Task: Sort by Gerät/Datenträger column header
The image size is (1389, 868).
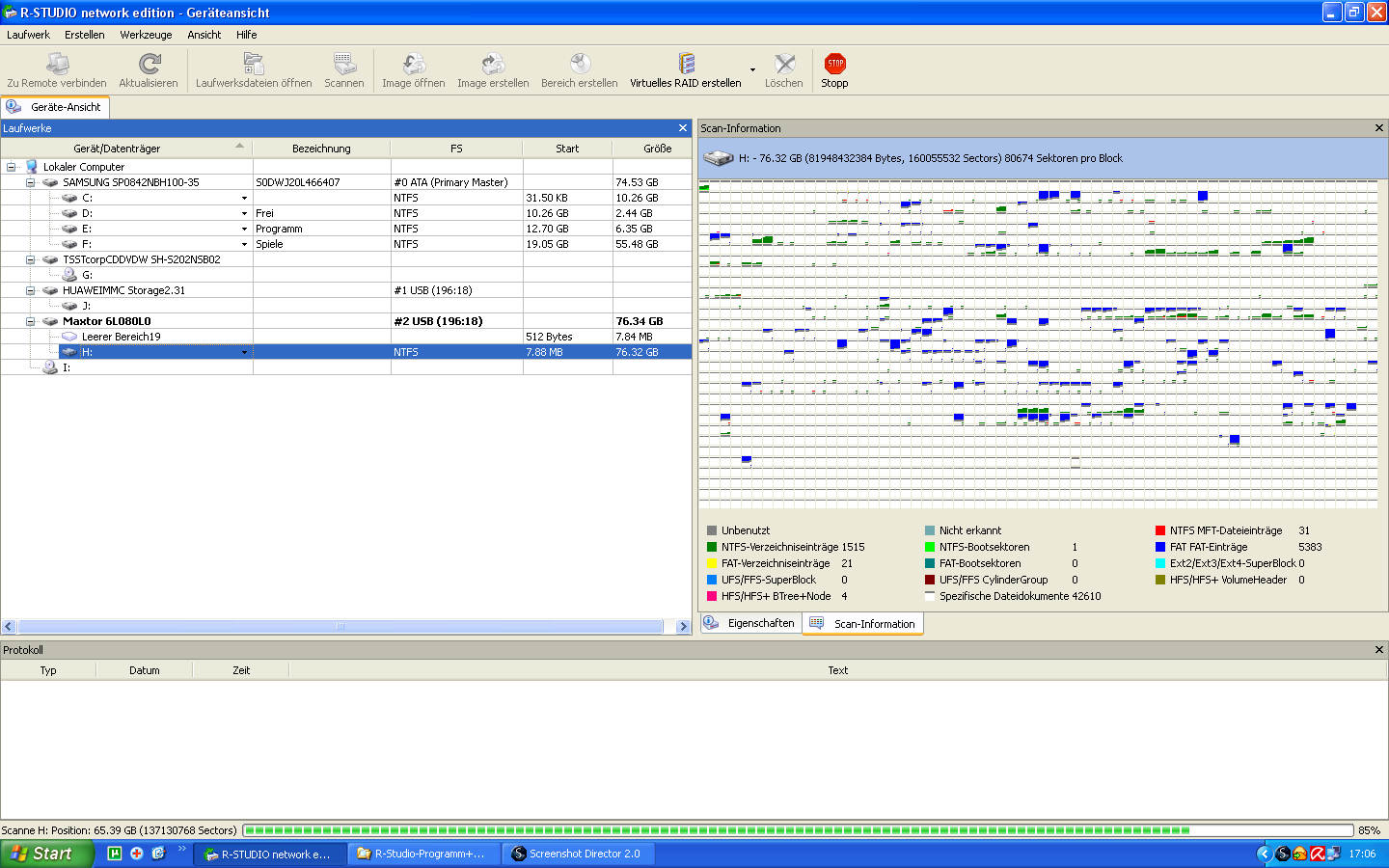Action: (x=126, y=149)
